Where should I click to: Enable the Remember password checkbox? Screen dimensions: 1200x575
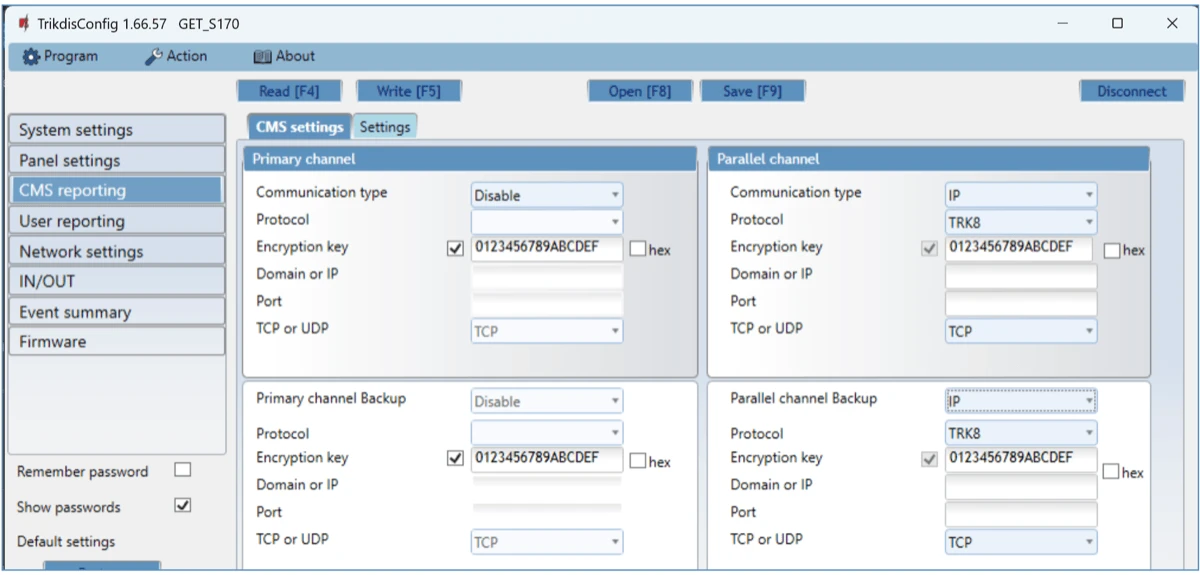(x=182, y=470)
